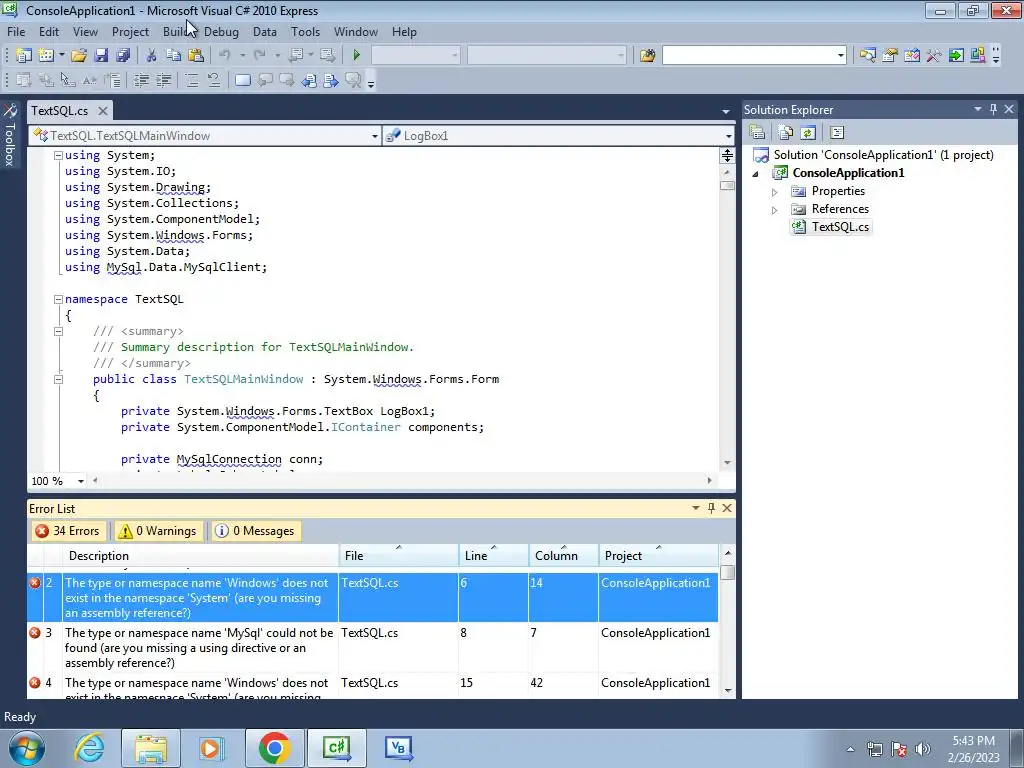
Task: Open the Project menu
Action: [130, 32]
